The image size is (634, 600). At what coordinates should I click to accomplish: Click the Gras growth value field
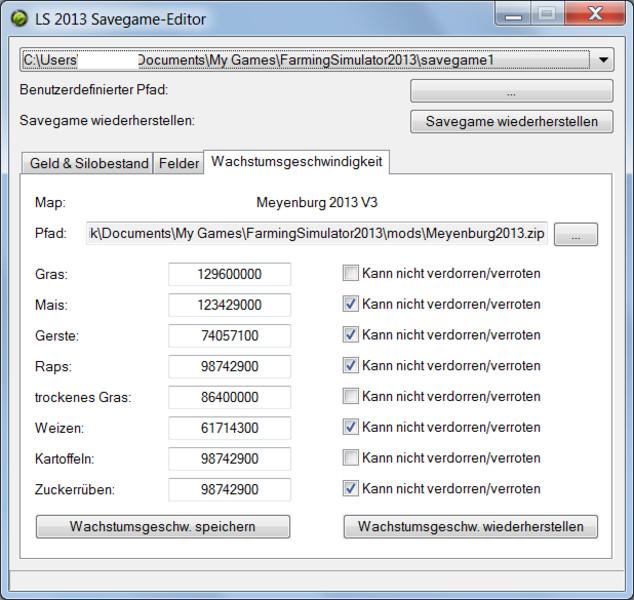[x=229, y=274]
